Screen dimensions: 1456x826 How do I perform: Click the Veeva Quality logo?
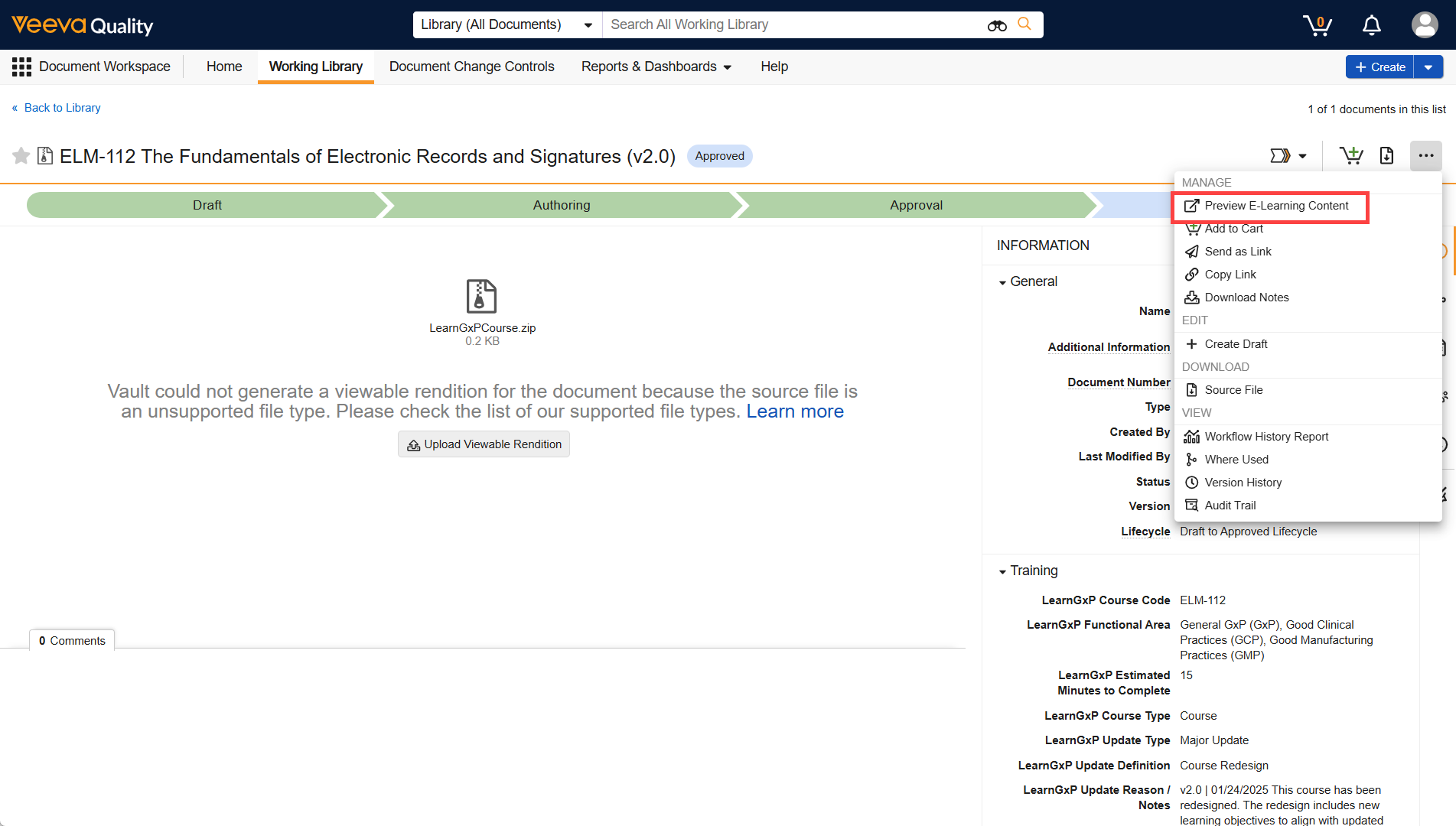83,25
